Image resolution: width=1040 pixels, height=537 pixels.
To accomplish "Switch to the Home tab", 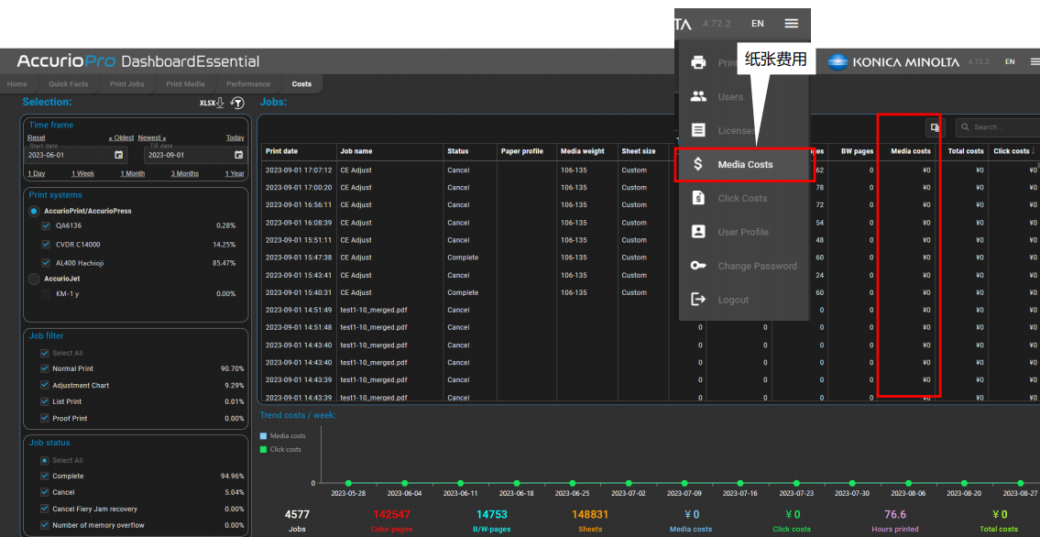I will point(17,84).
